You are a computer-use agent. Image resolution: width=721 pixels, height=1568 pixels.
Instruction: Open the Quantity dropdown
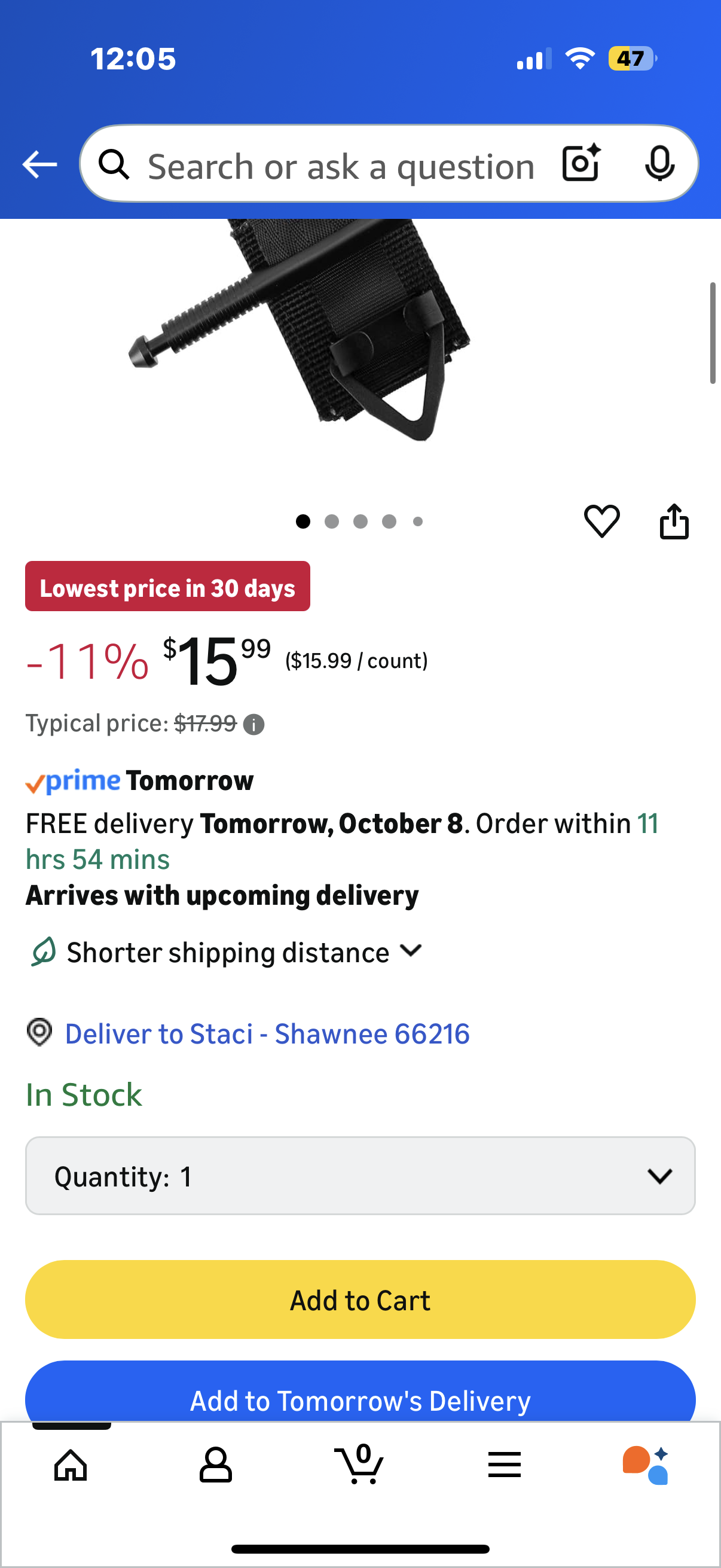(360, 1175)
